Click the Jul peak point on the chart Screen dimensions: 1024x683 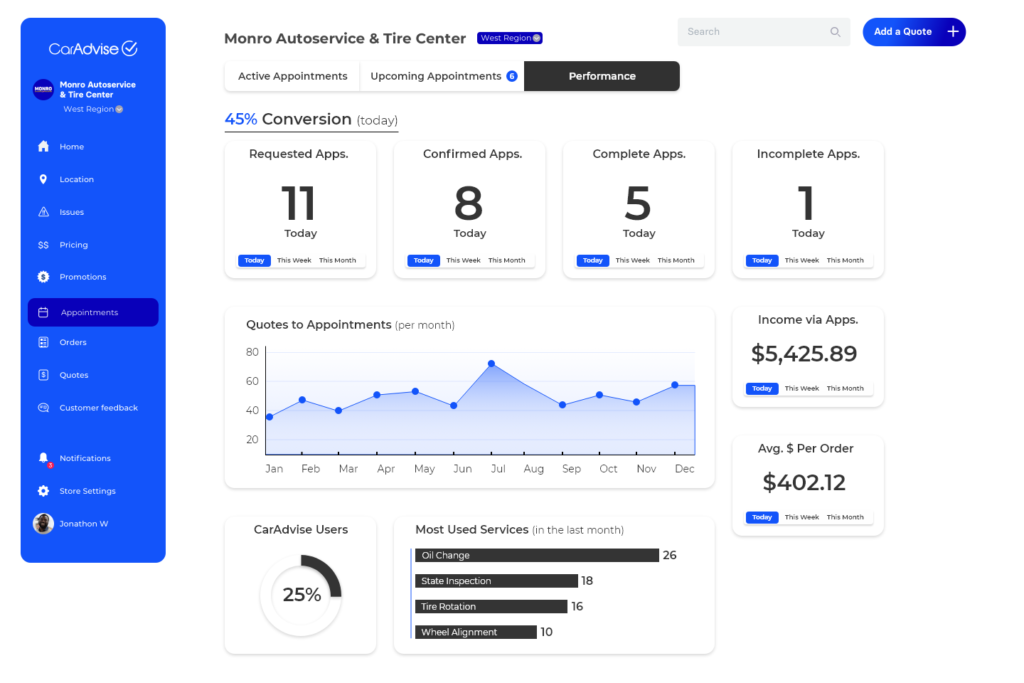(x=491, y=364)
